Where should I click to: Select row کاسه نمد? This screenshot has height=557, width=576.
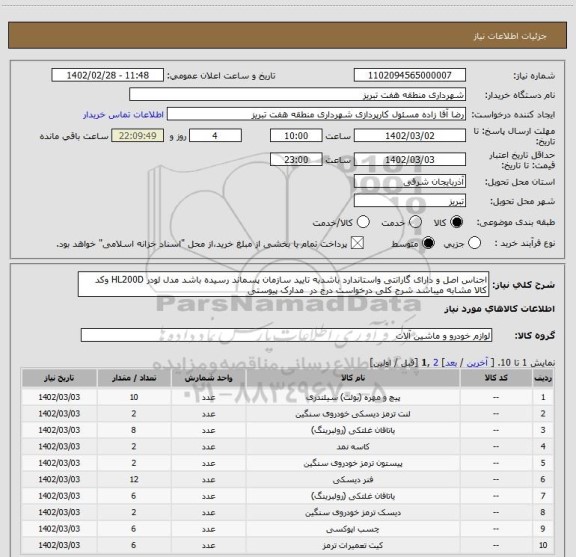pyautogui.click(x=287, y=446)
